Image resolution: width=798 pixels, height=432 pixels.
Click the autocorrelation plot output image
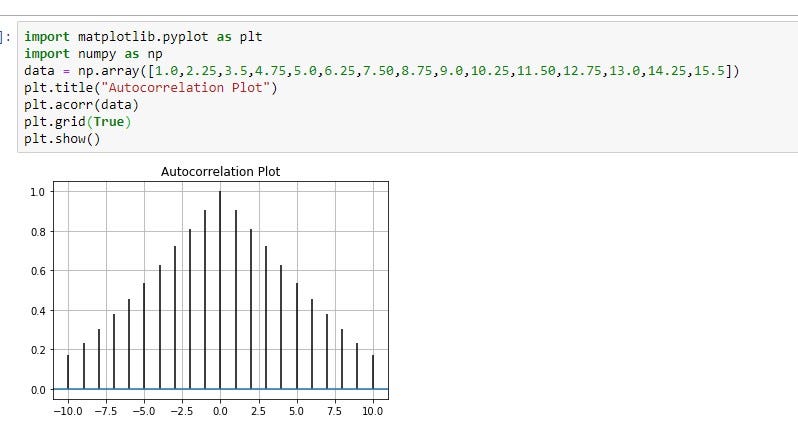[210, 292]
